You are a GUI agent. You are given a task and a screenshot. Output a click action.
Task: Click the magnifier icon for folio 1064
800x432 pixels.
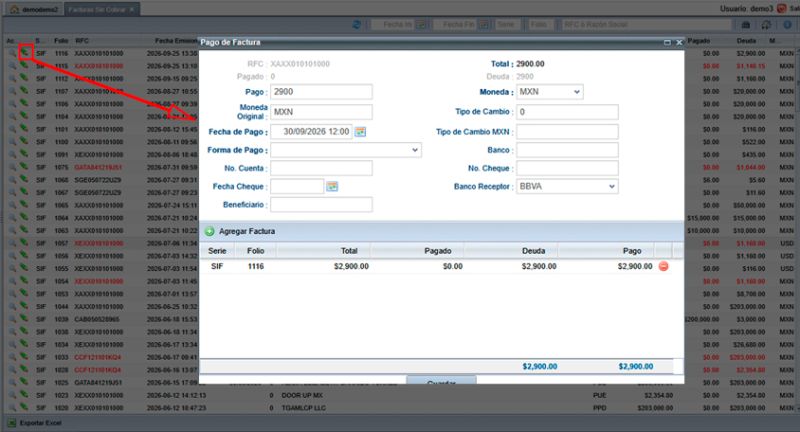coord(12,218)
